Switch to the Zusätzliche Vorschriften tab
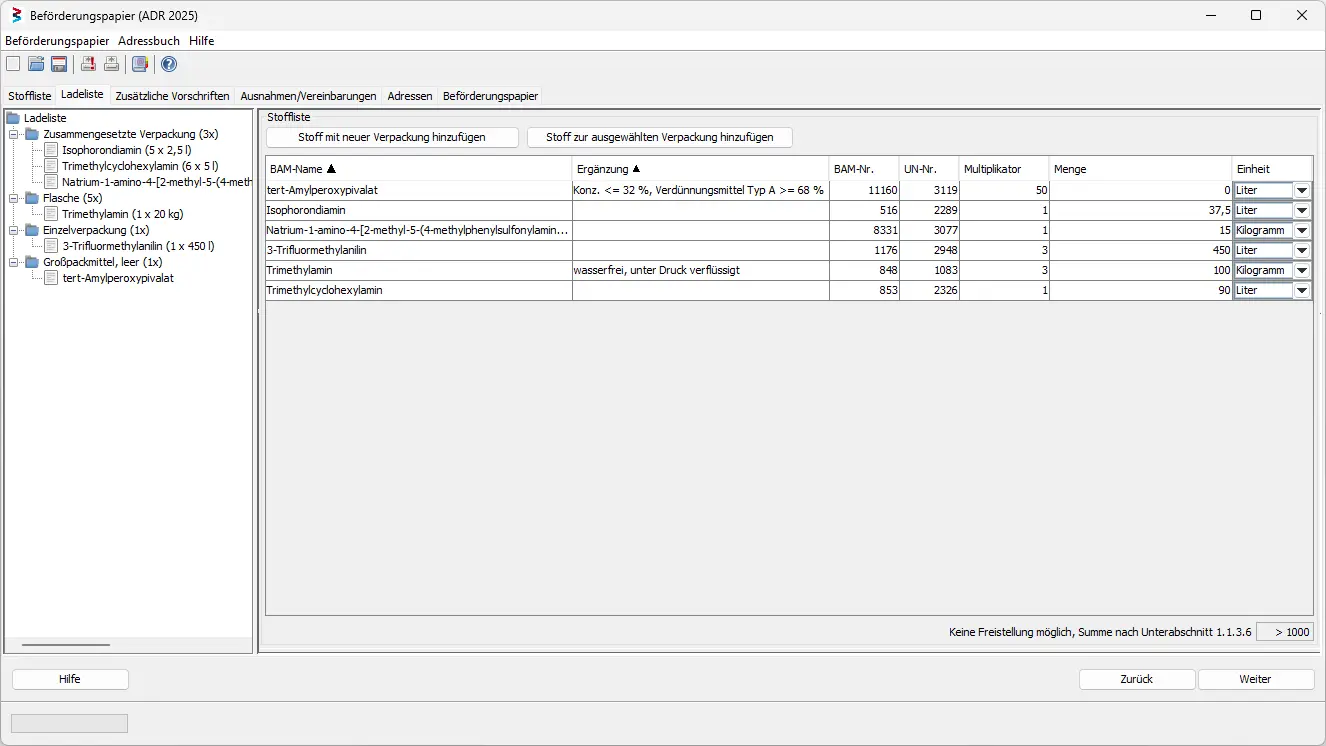The height and width of the screenshot is (746, 1326). point(172,96)
